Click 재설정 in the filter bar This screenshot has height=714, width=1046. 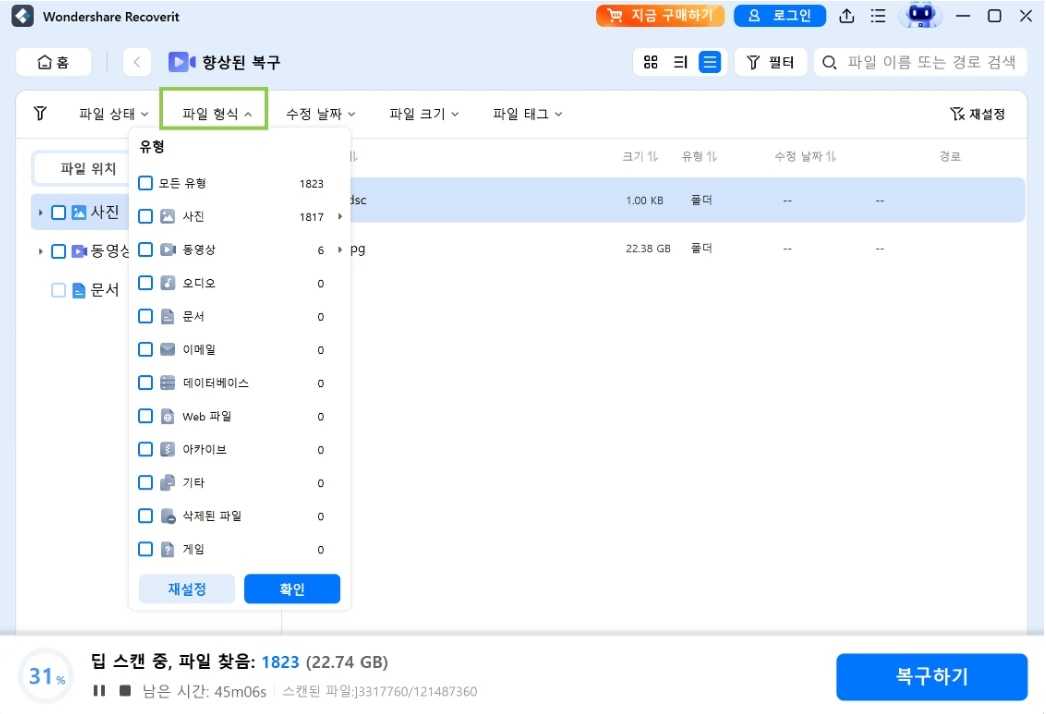pos(977,114)
